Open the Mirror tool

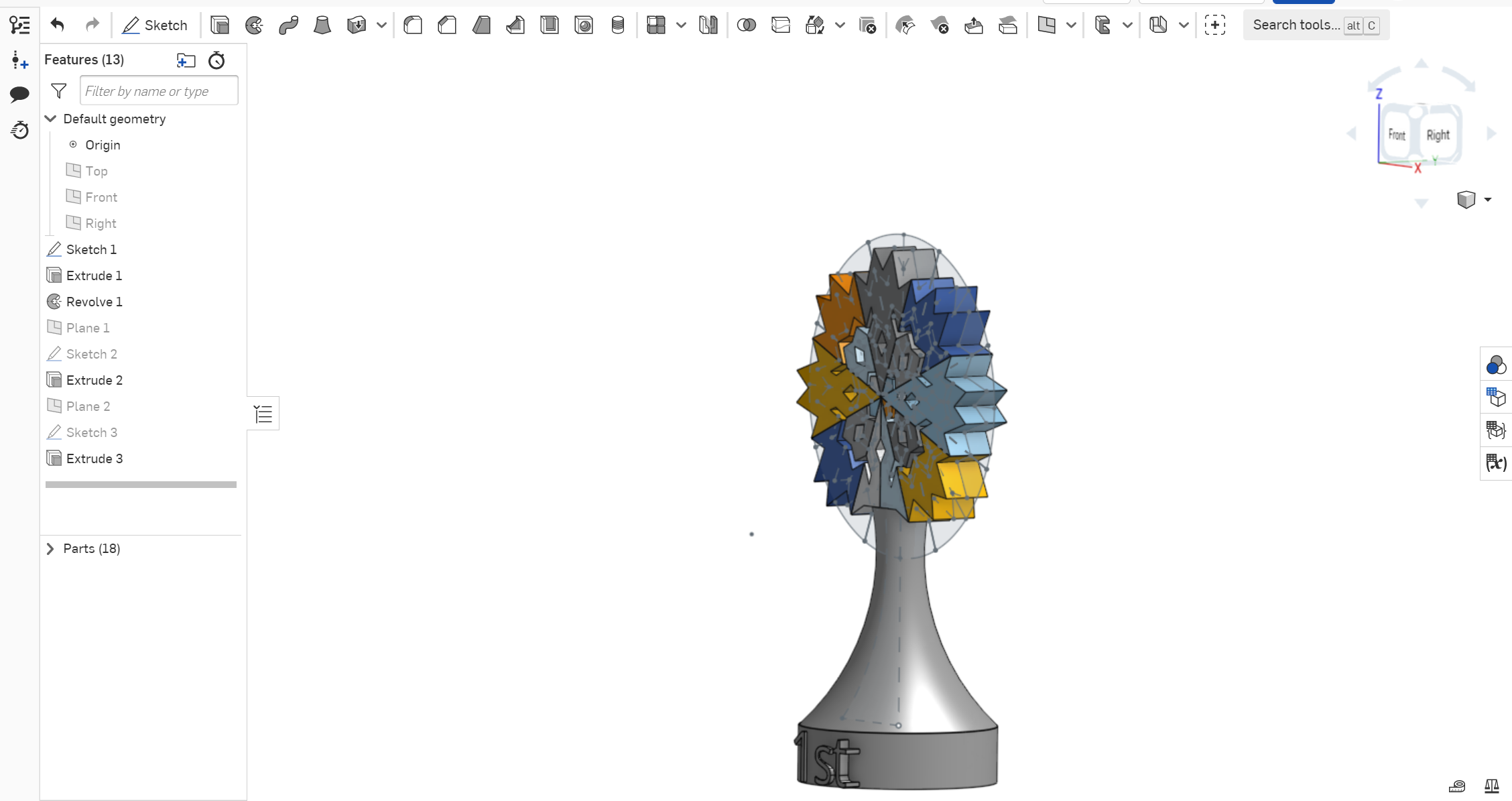pyautogui.click(x=708, y=25)
